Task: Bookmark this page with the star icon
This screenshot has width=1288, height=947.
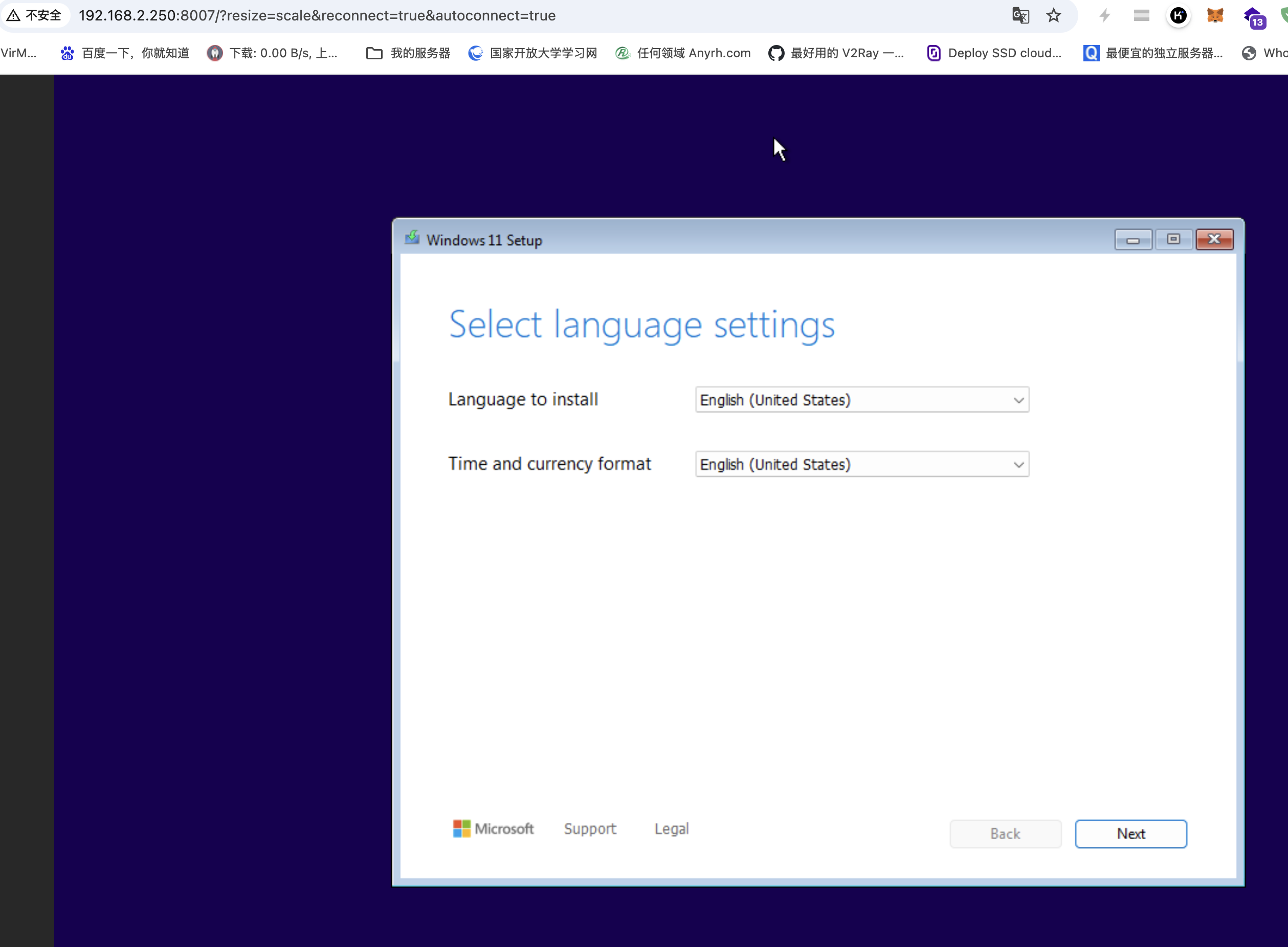Action: [1053, 15]
